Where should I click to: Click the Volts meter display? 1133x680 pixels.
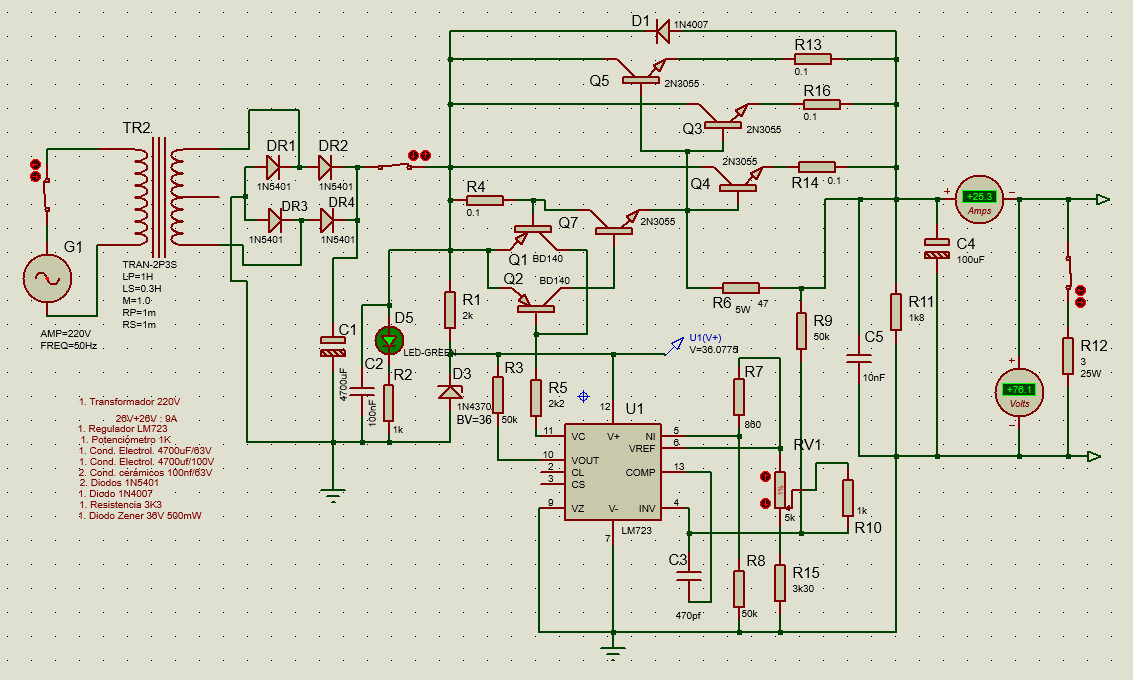point(1020,389)
